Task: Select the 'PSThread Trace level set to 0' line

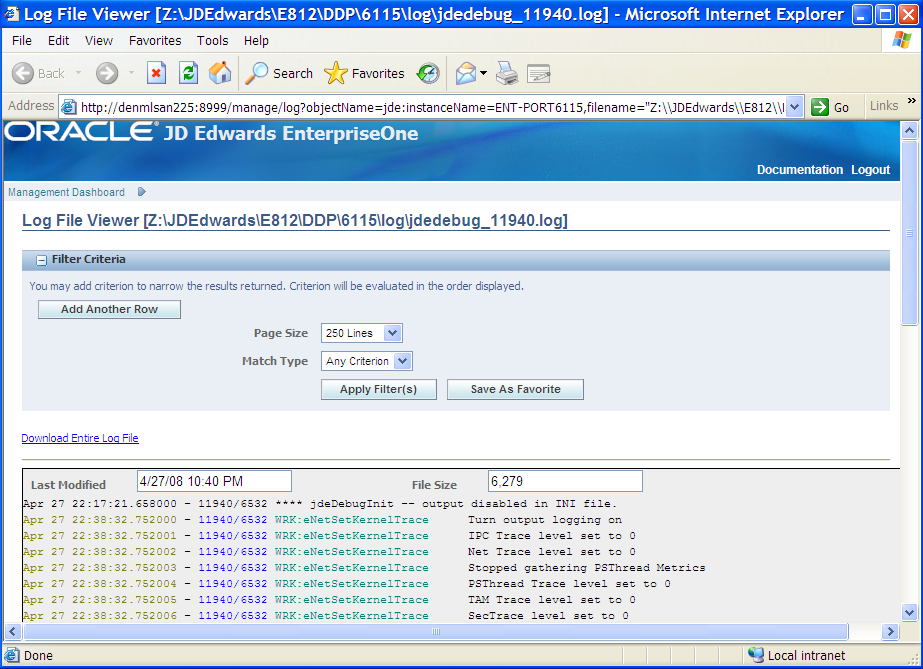Action: click(347, 584)
